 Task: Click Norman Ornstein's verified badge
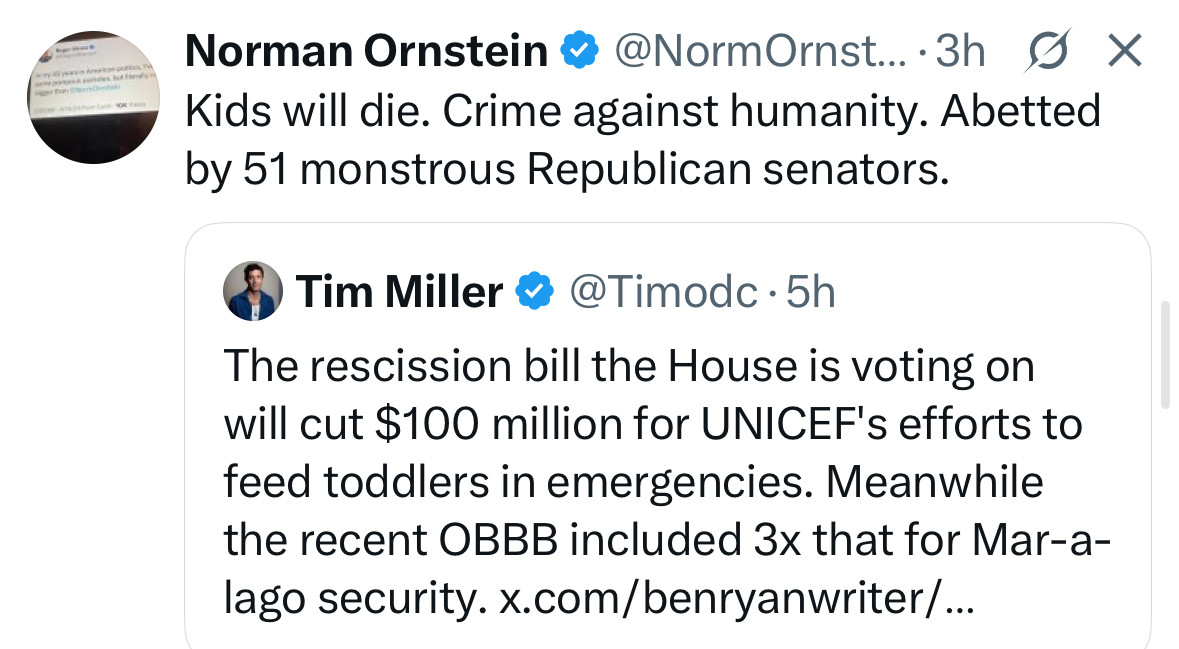click(x=580, y=50)
